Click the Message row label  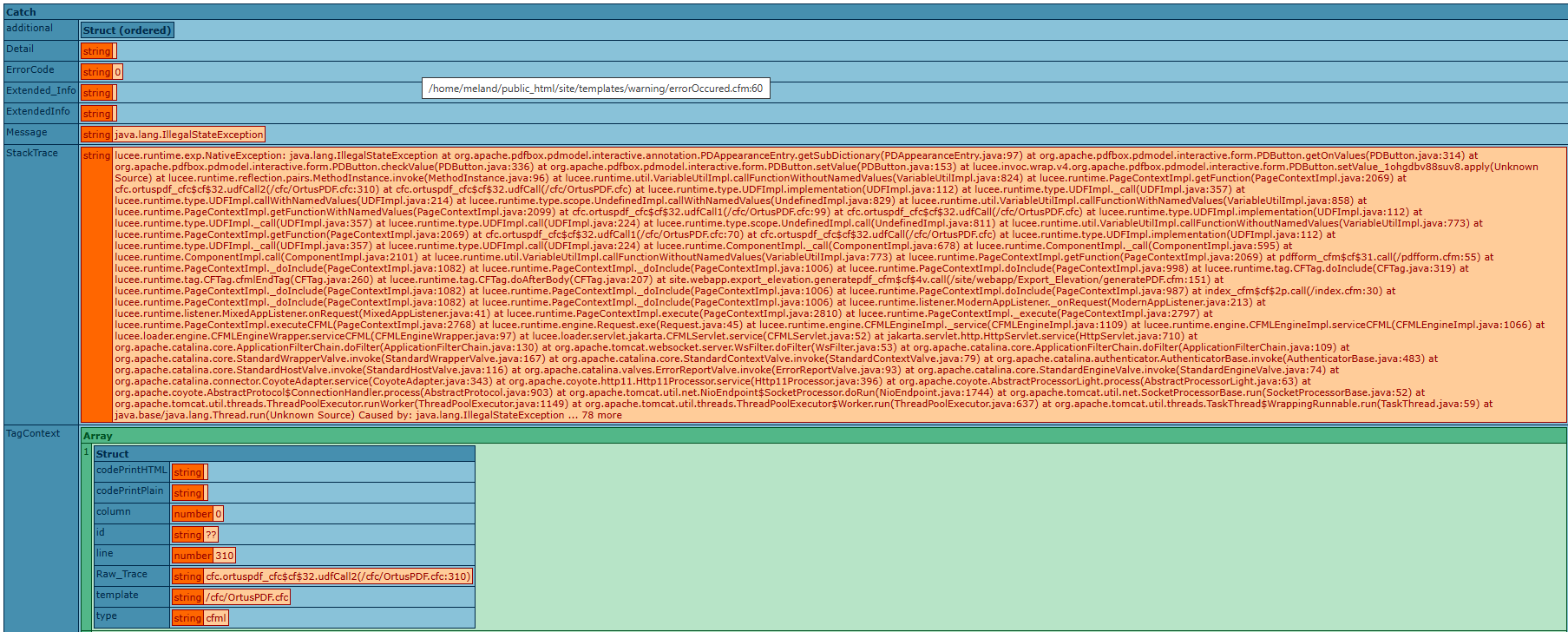27,133
